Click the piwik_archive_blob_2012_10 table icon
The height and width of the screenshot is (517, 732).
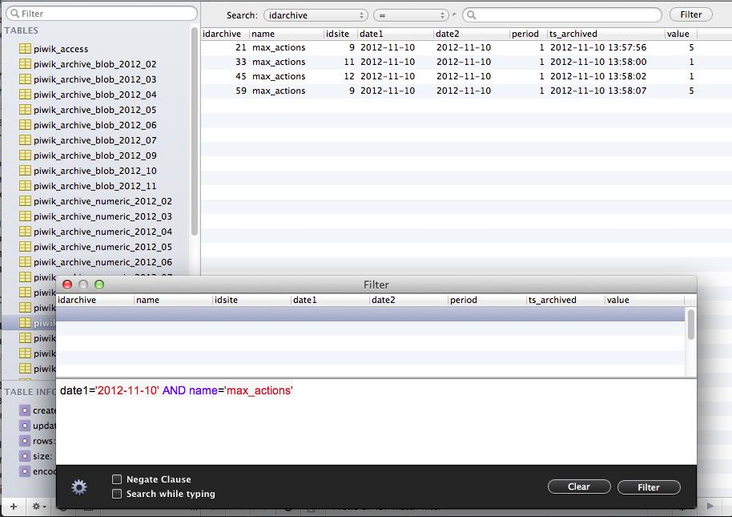pyautogui.click(x=25, y=170)
